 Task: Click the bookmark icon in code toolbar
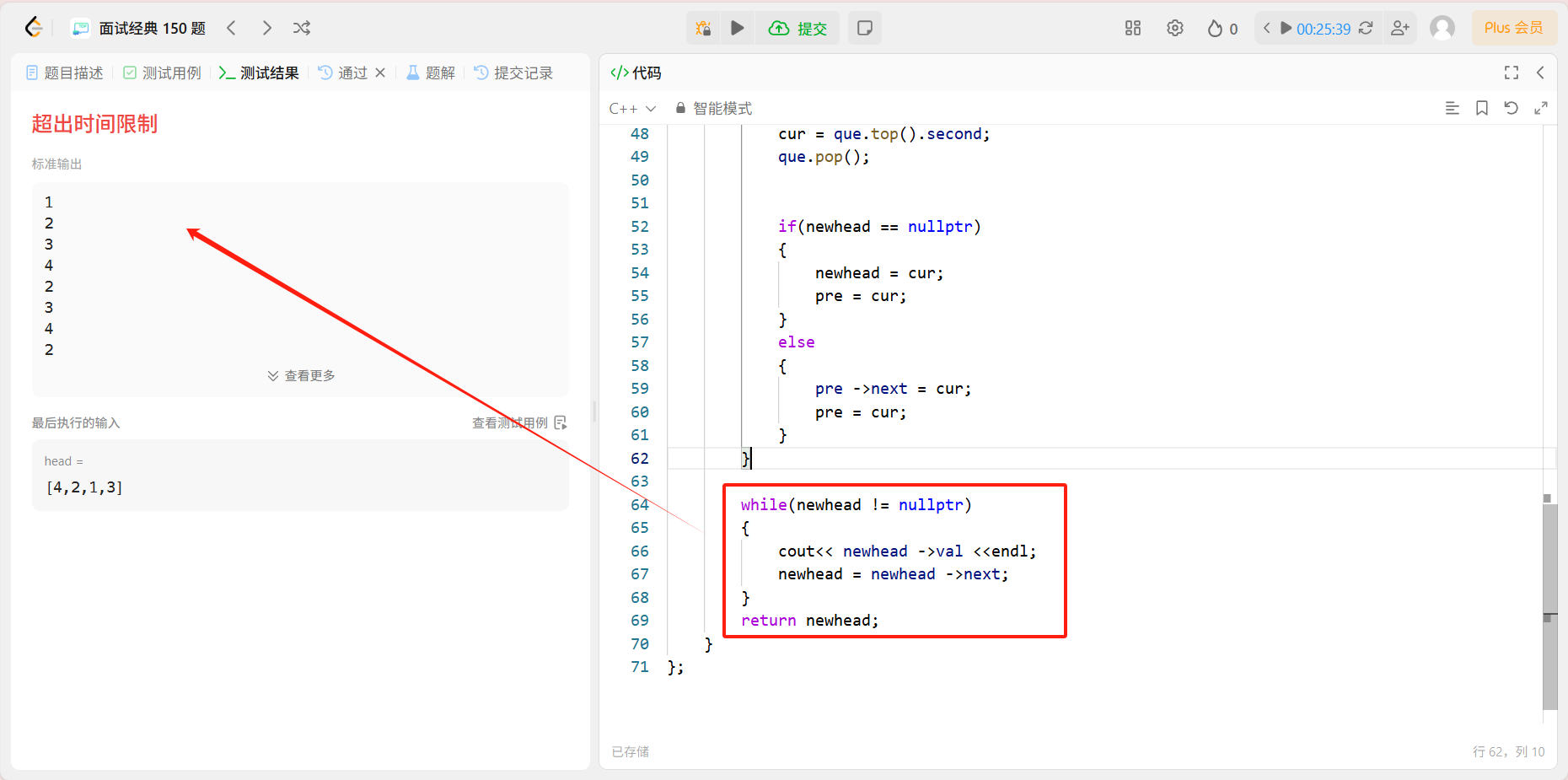click(x=1481, y=108)
